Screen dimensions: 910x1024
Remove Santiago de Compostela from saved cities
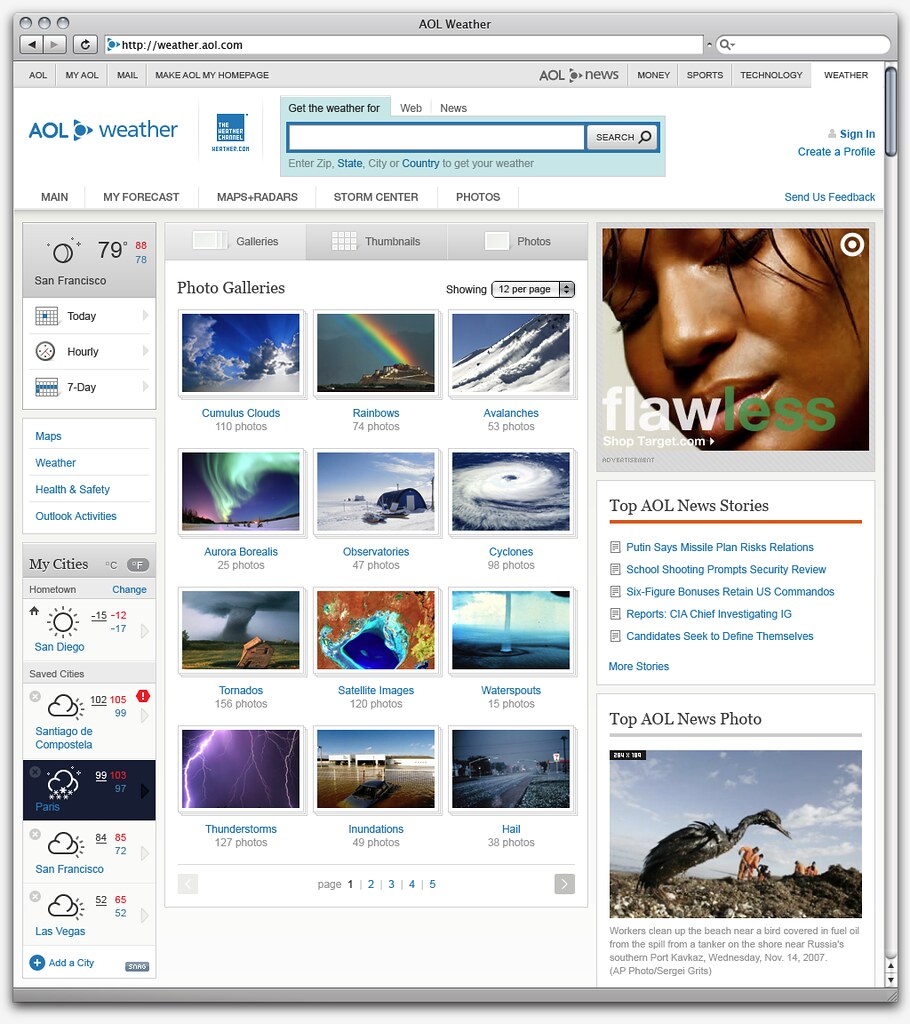pyautogui.click(x=35, y=697)
